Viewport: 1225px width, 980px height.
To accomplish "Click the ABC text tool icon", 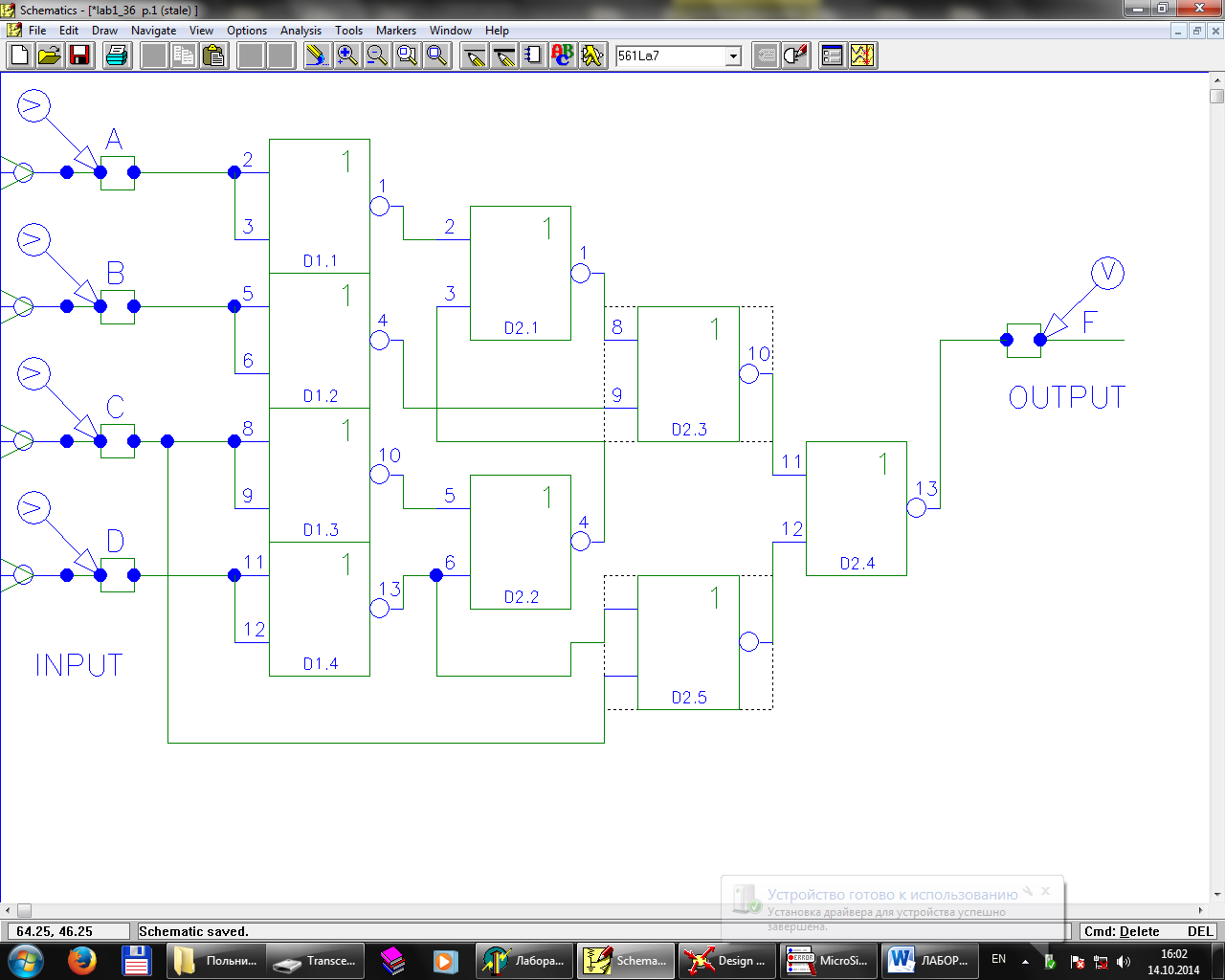I will pyautogui.click(x=564, y=56).
